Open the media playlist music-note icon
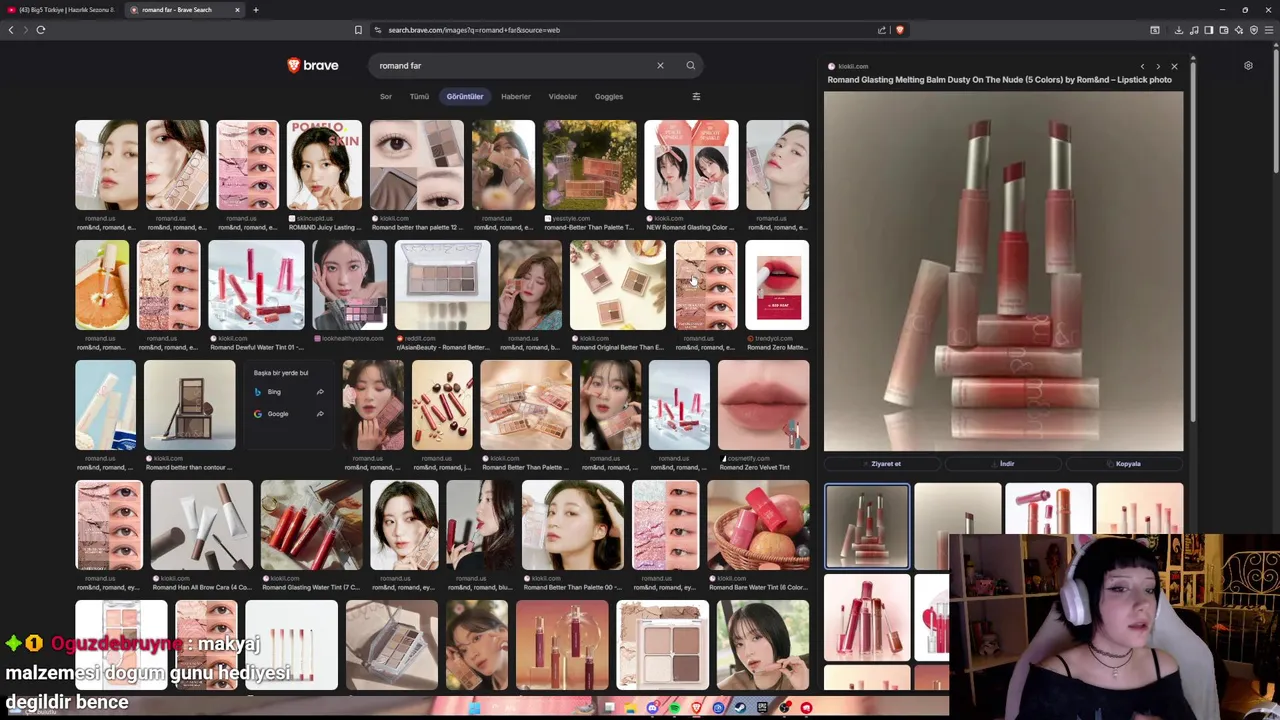The width and height of the screenshot is (1280, 720). [1194, 30]
